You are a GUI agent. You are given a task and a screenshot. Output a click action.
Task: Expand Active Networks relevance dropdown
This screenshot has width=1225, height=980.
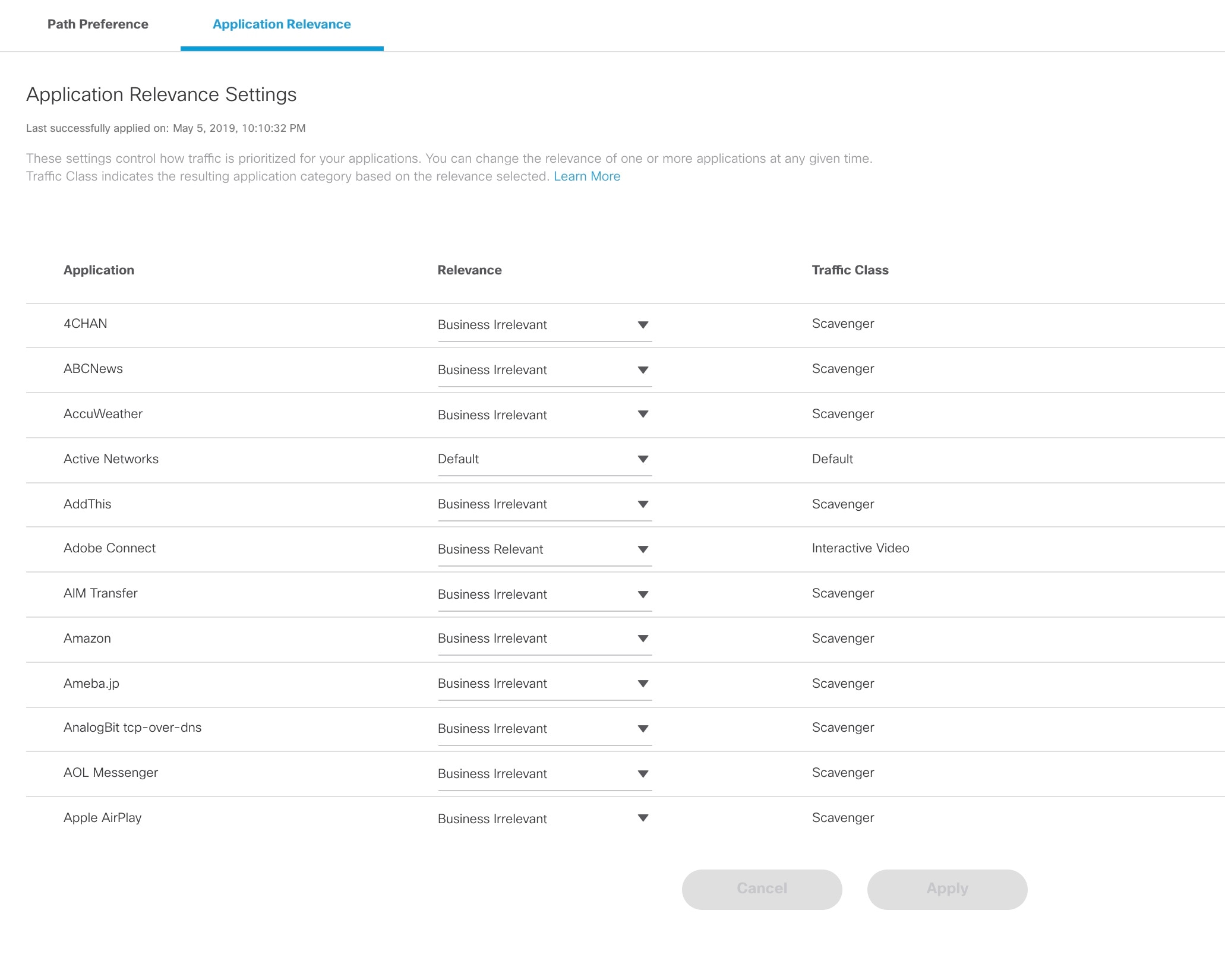[x=545, y=459]
